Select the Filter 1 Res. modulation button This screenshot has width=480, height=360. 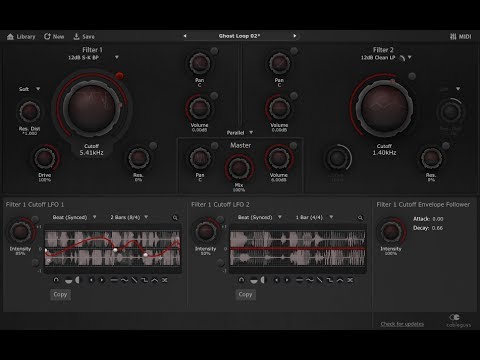click(x=153, y=145)
